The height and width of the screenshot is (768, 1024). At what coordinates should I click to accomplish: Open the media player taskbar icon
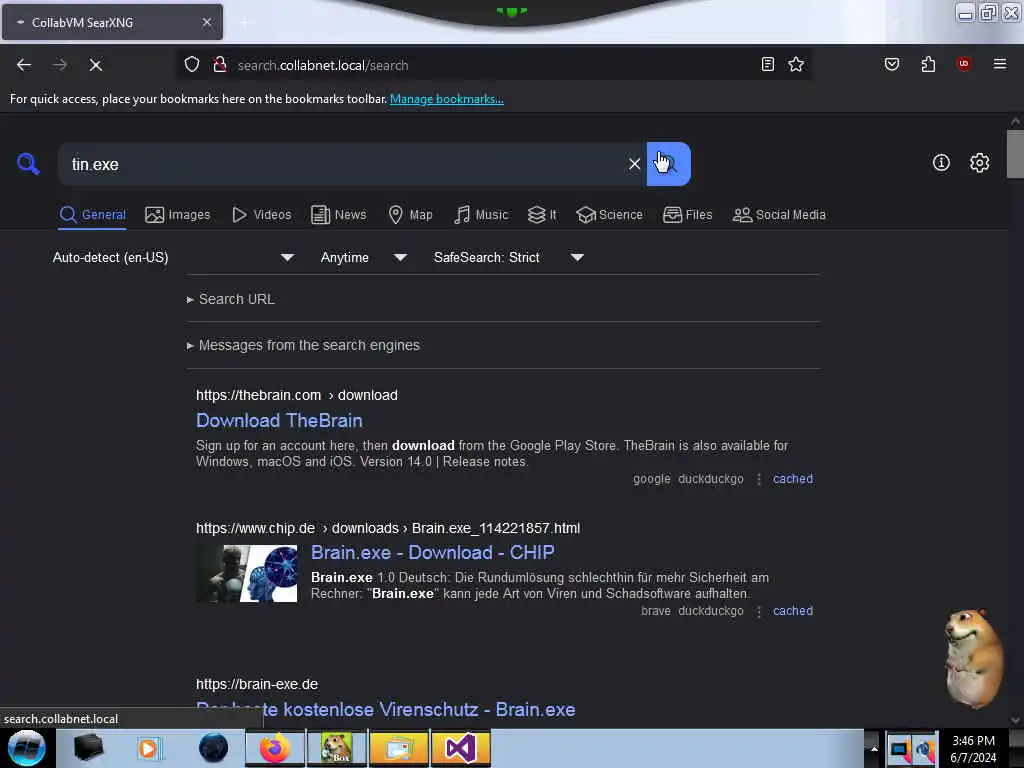(149, 748)
